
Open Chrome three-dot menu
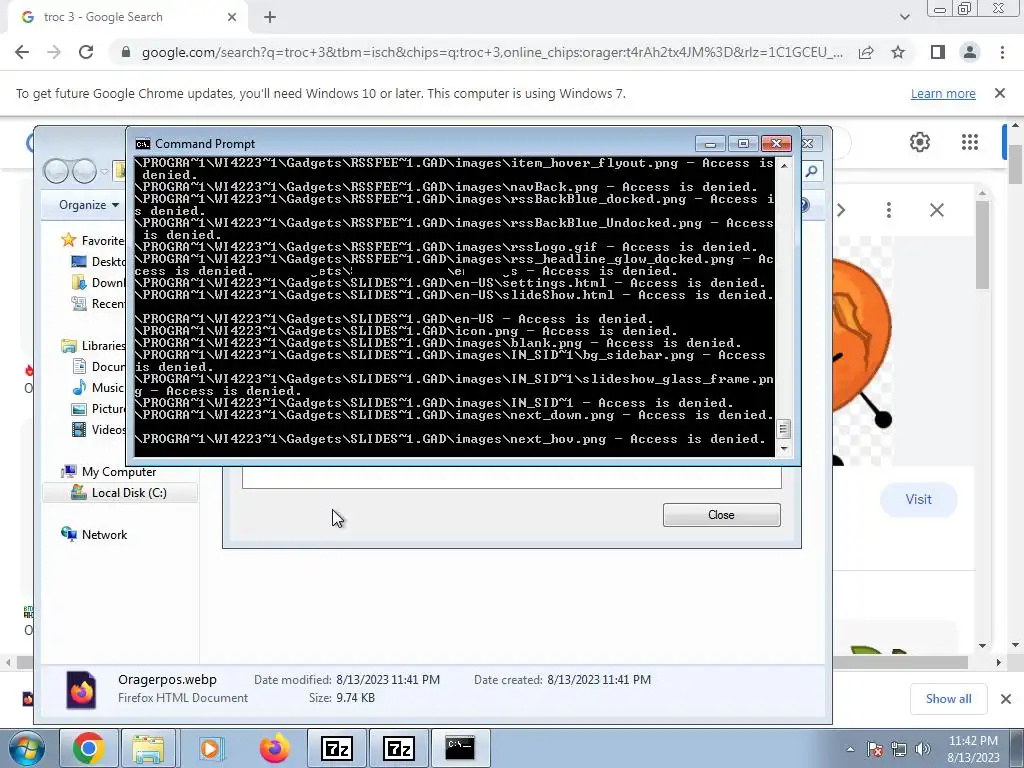1002,52
